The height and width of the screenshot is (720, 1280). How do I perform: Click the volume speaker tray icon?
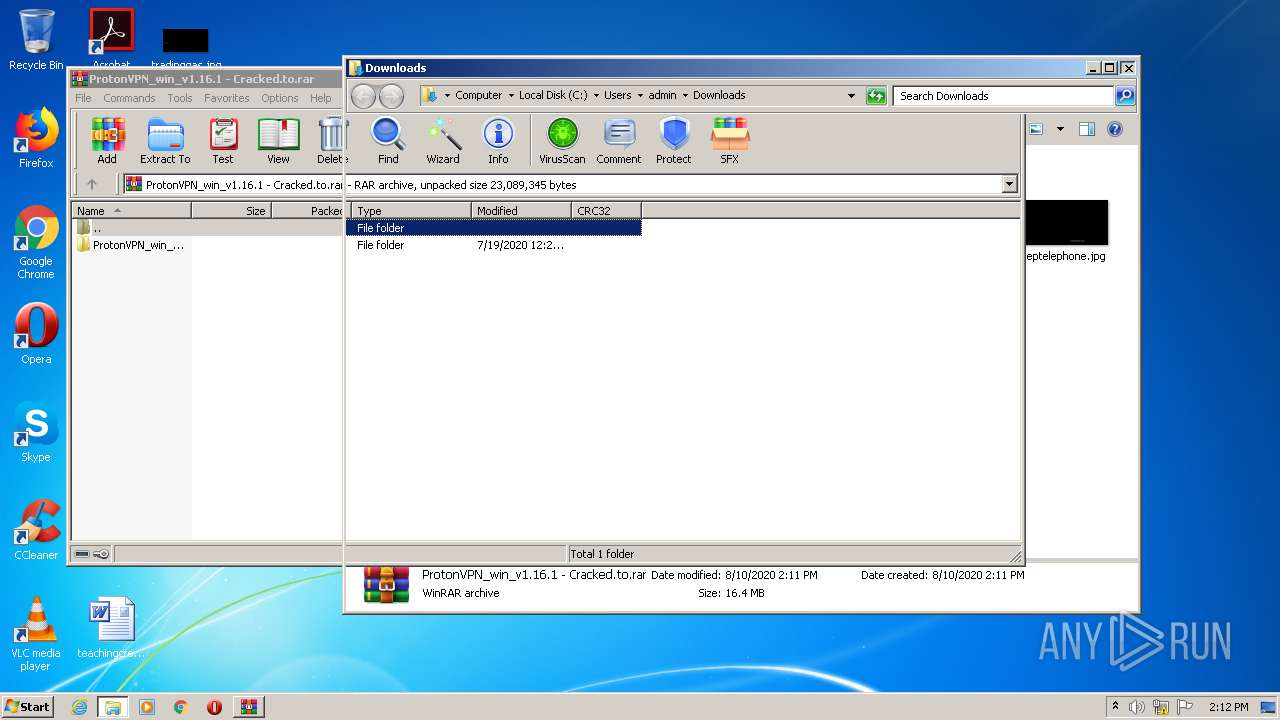coord(1137,707)
